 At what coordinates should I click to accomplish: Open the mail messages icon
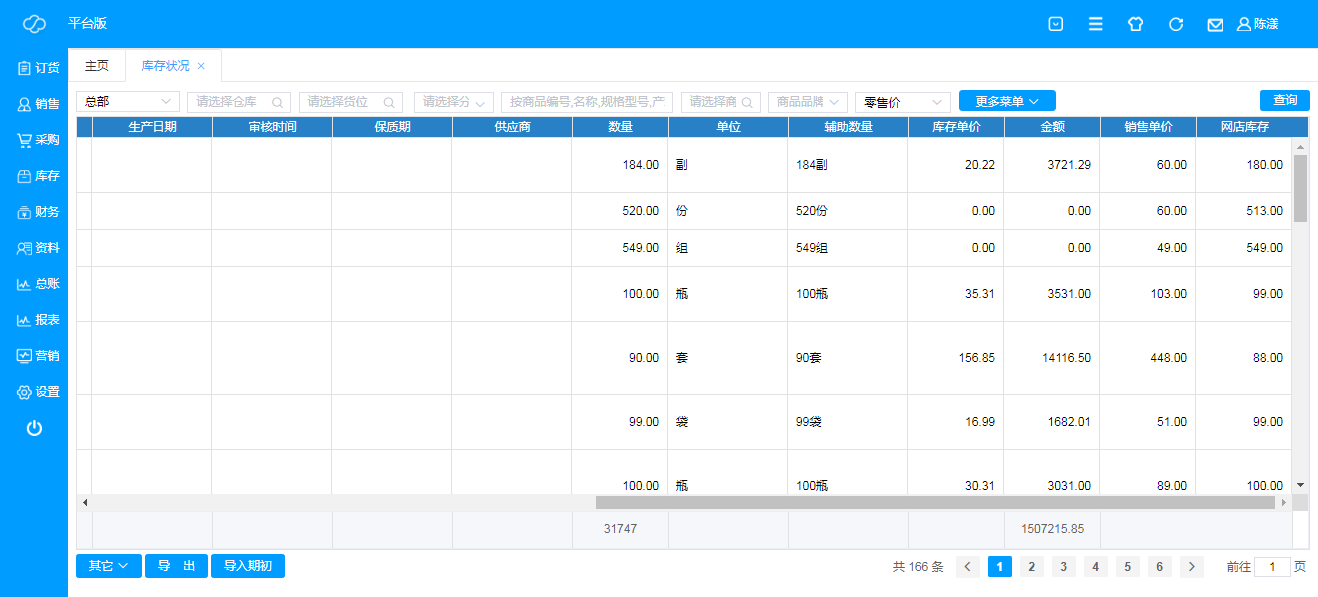click(1215, 24)
